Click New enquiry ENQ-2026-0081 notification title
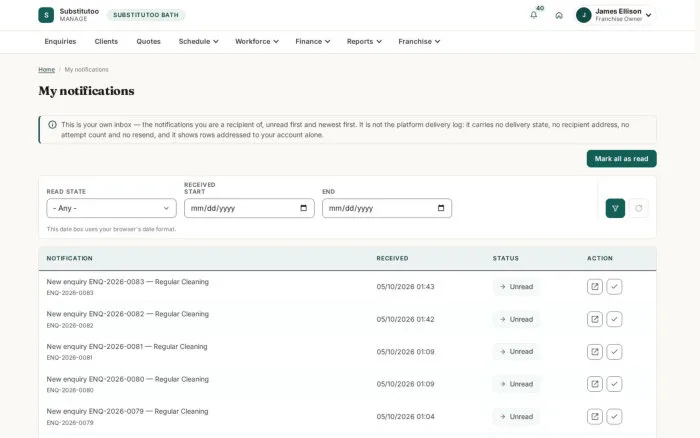Viewport: 700px width, 438px height. pyautogui.click(x=127, y=346)
